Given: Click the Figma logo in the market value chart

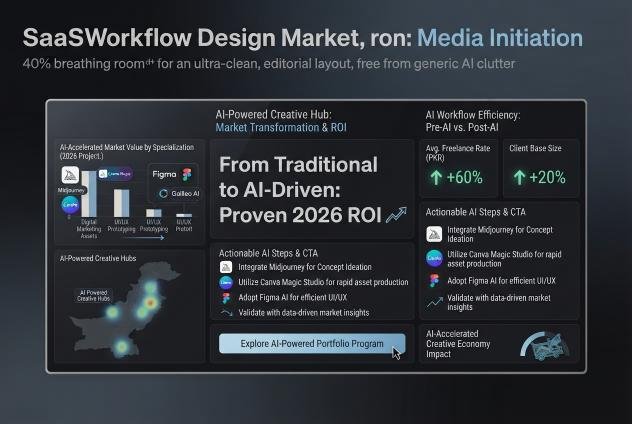Looking at the screenshot, I should point(187,175).
